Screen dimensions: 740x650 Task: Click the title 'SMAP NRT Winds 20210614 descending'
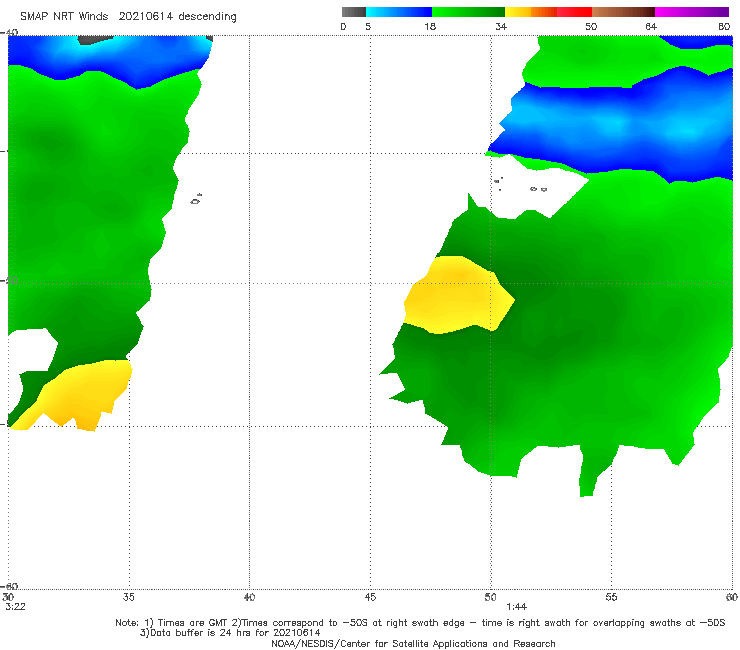[128, 17]
